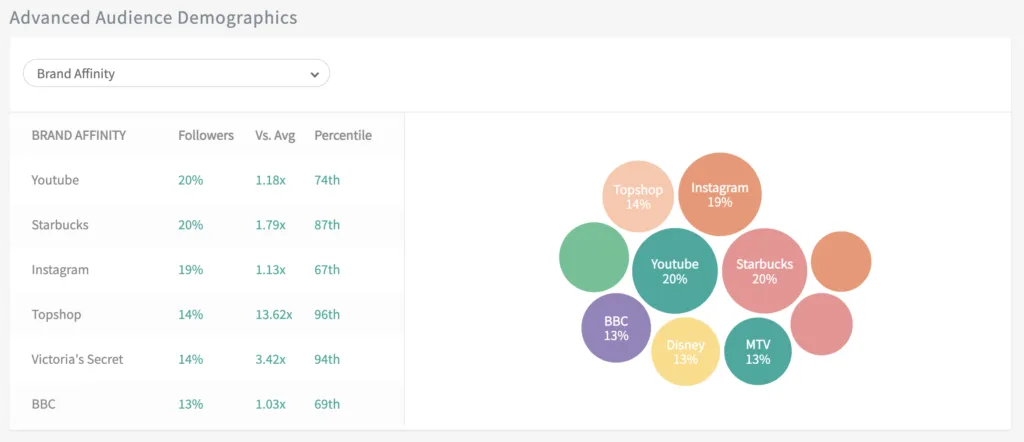Screen dimensions: 1024x442
Task: Click the Topshop 14% bubble
Action: coord(638,197)
